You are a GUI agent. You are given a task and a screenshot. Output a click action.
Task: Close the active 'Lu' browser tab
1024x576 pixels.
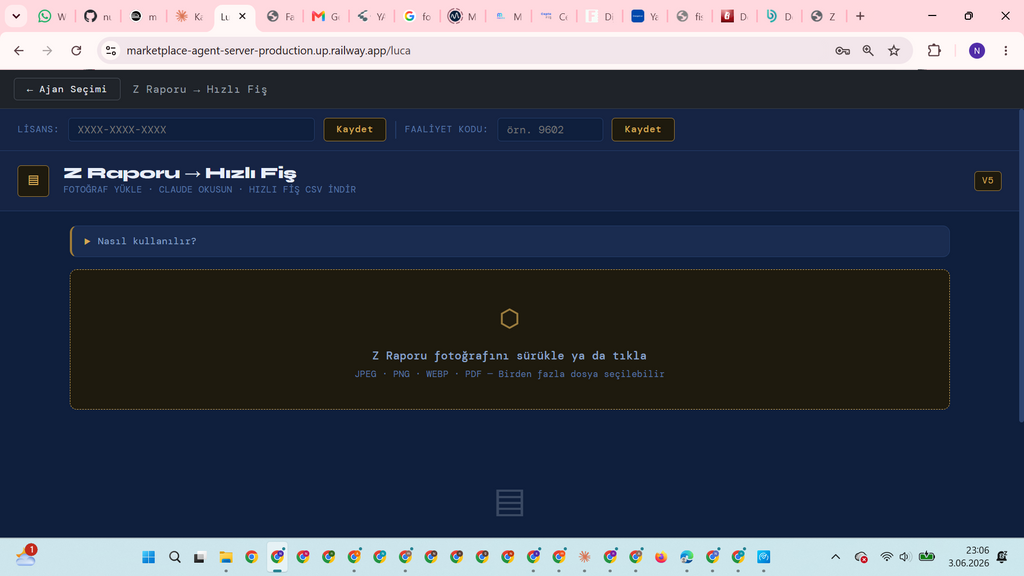point(242,16)
